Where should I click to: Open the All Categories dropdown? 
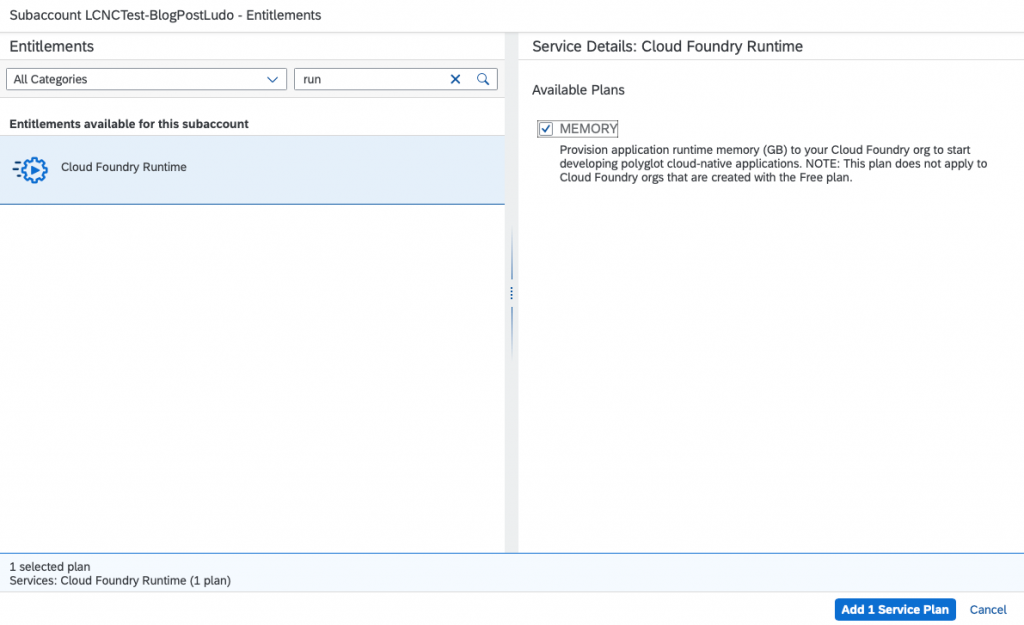[x=146, y=79]
